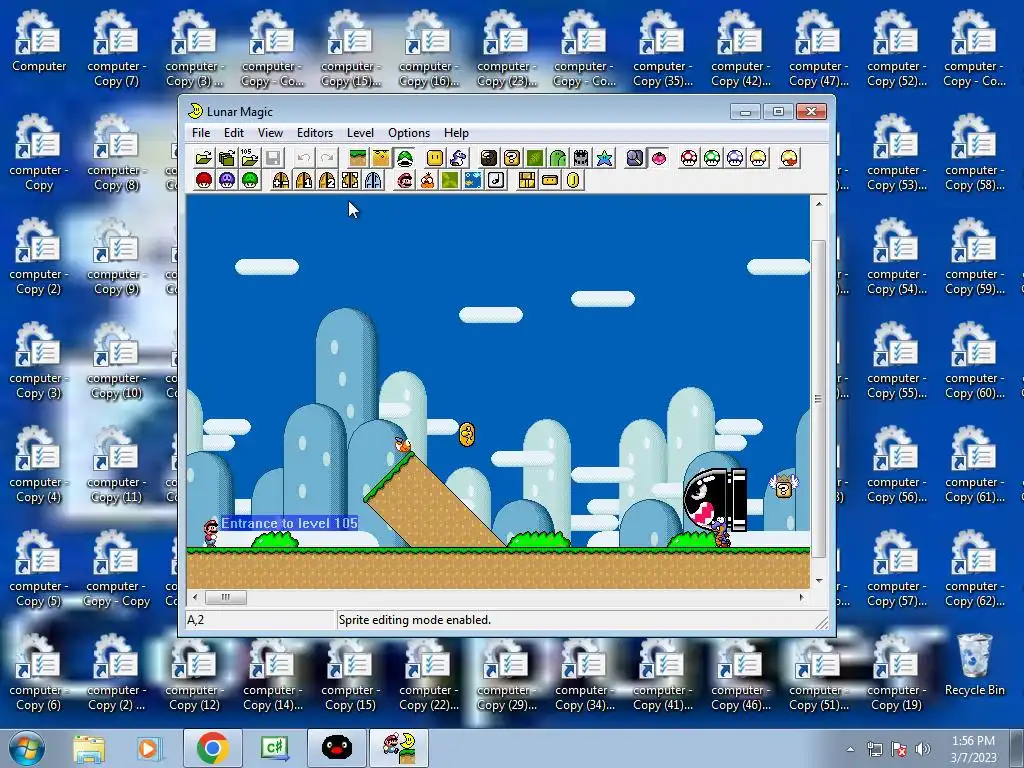Click the orange-white mushroom at toolbar end

pyautogui.click(x=789, y=158)
